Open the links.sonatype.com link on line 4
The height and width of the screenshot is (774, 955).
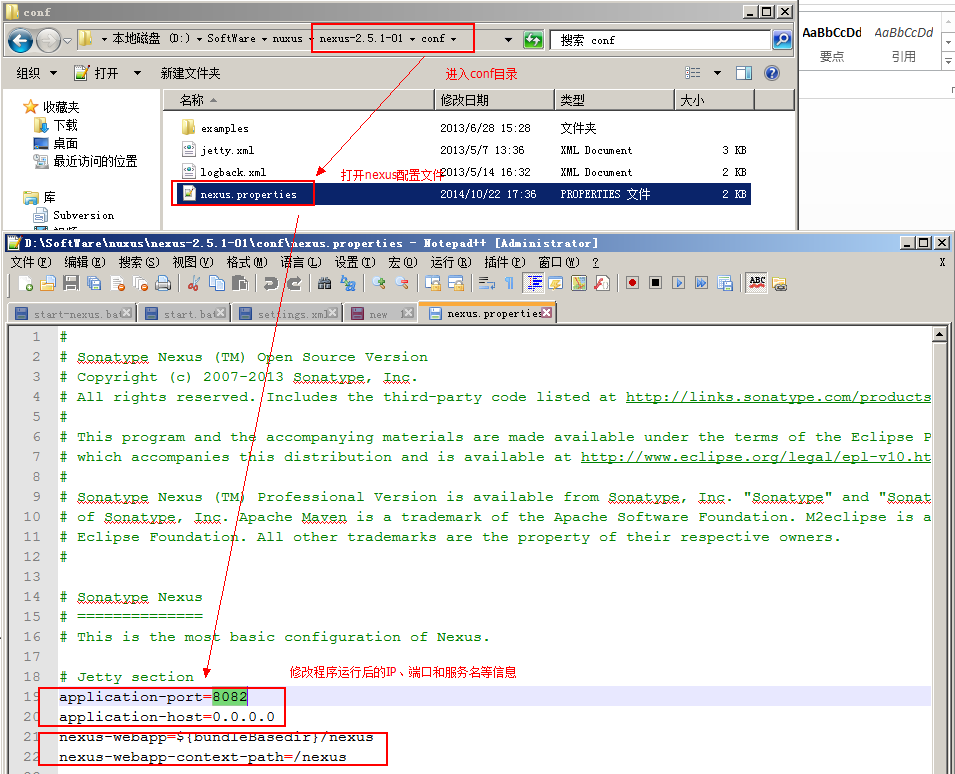pos(778,397)
